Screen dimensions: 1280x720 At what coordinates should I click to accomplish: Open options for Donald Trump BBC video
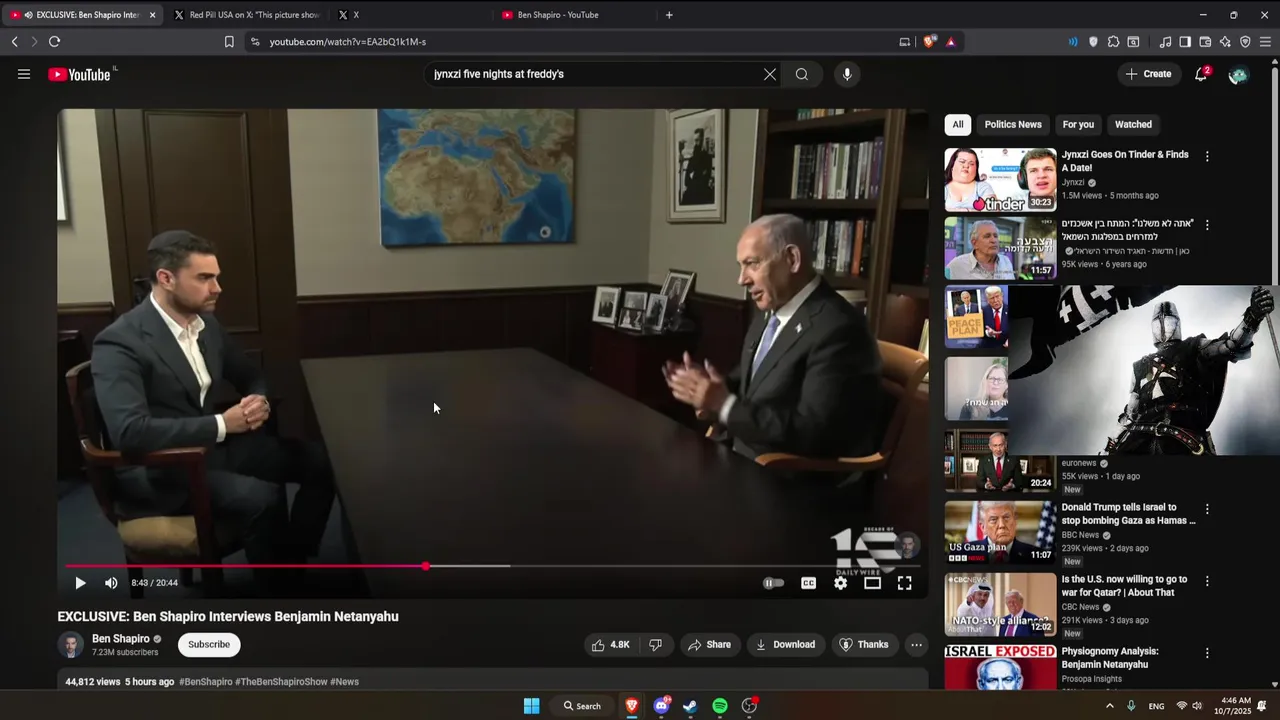pos(1207,509)
